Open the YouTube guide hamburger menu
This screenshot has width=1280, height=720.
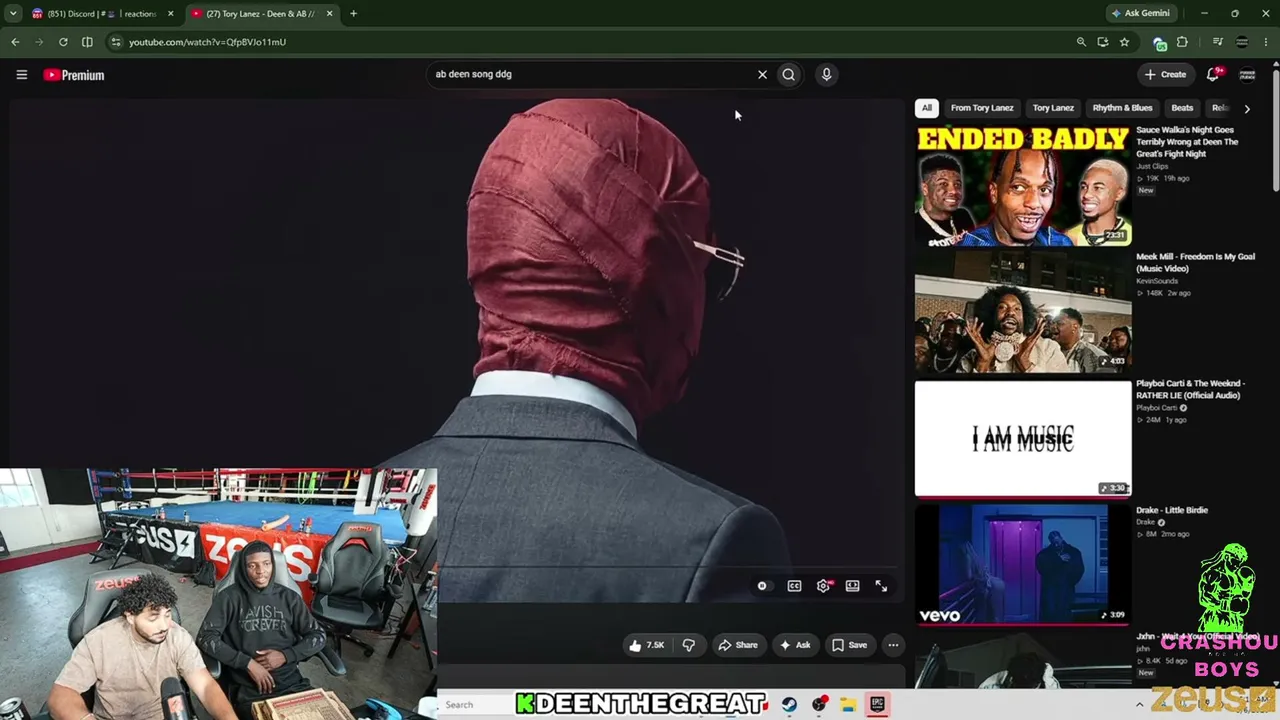click(x=21, y=75)
